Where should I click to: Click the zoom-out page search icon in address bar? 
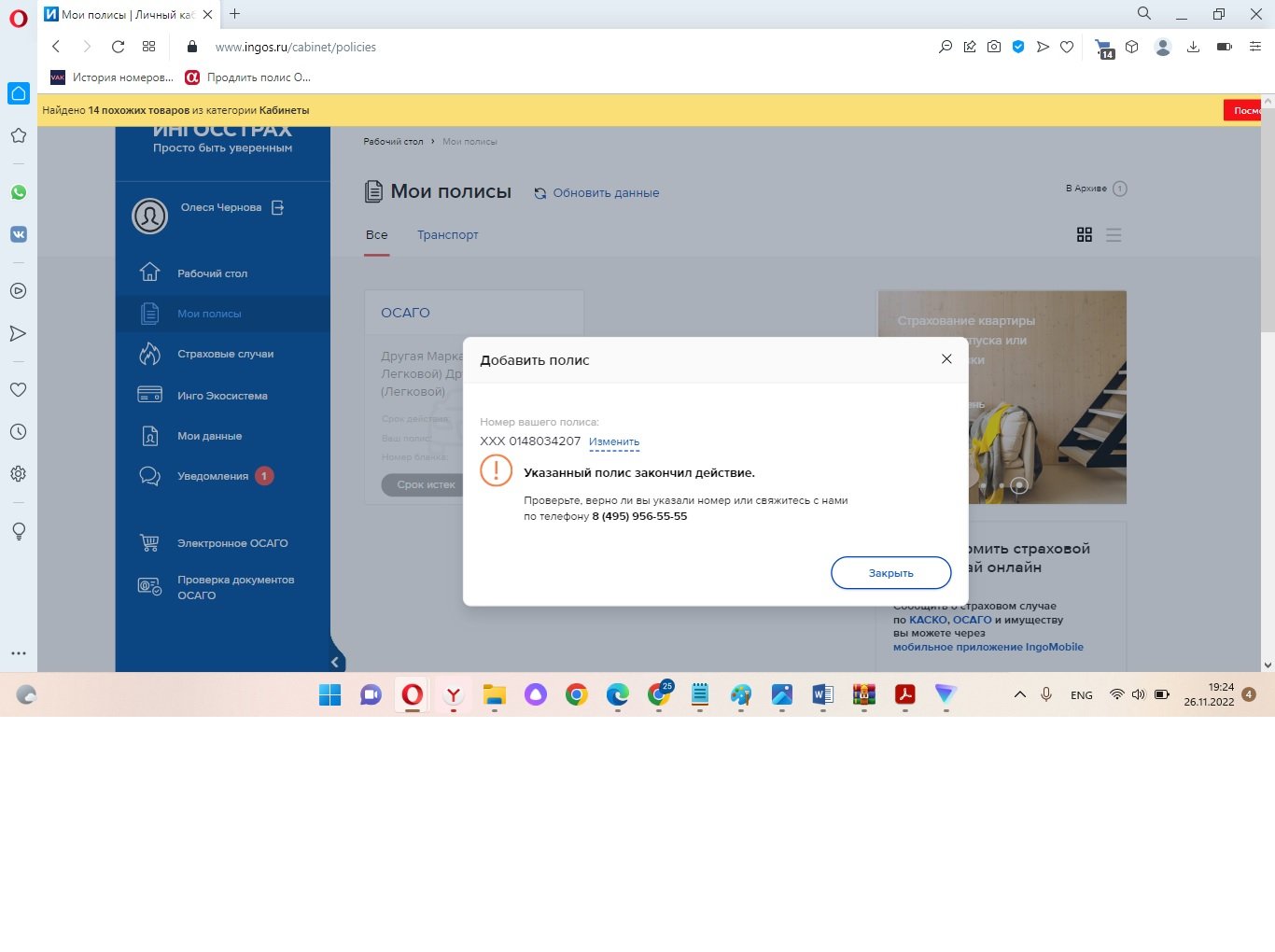[x=946, y=47]
